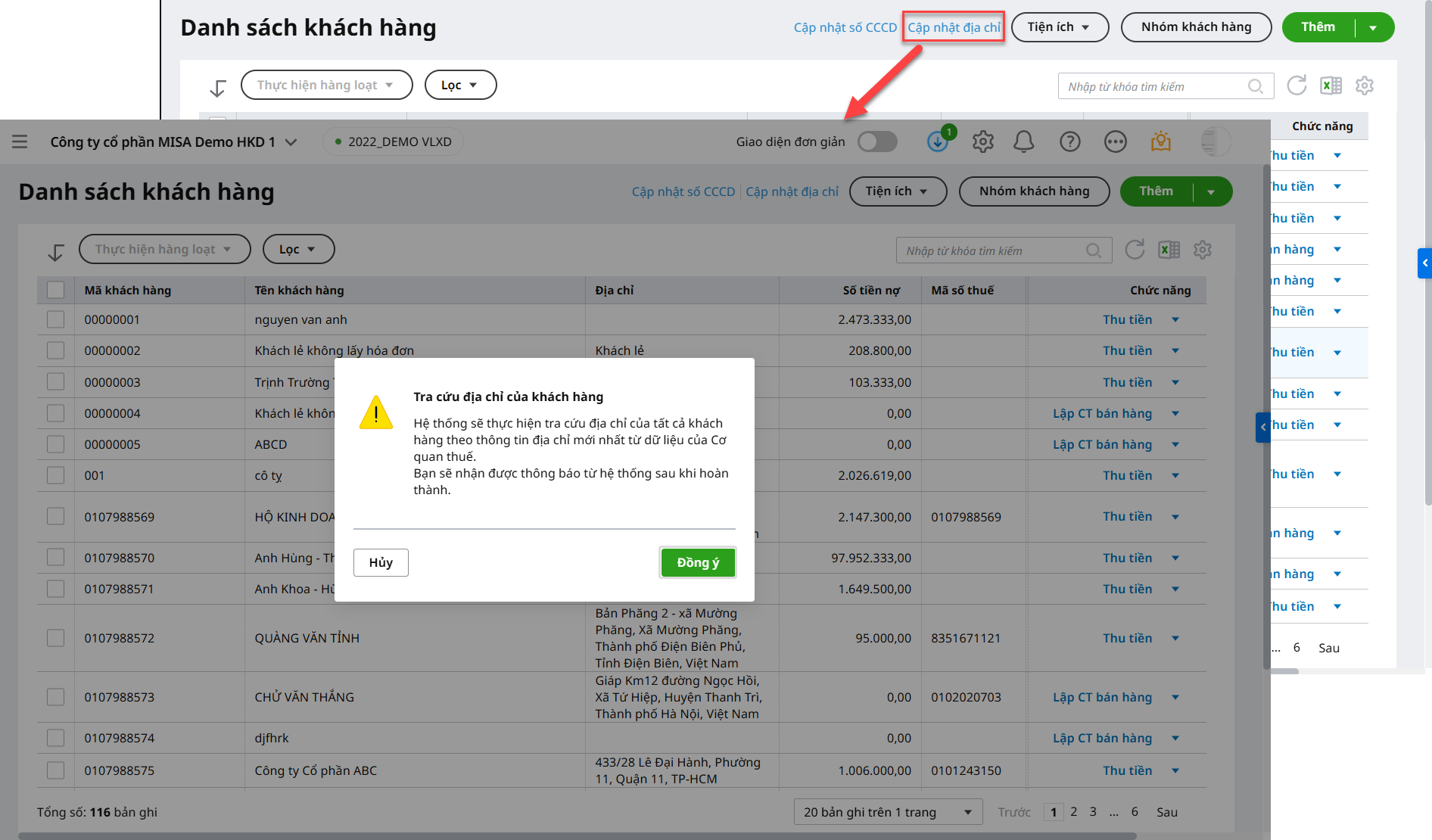This screenshot has width=1432, height=840.
Task: Confirm with the Đồng ý button
Action: tap(697, 562)
